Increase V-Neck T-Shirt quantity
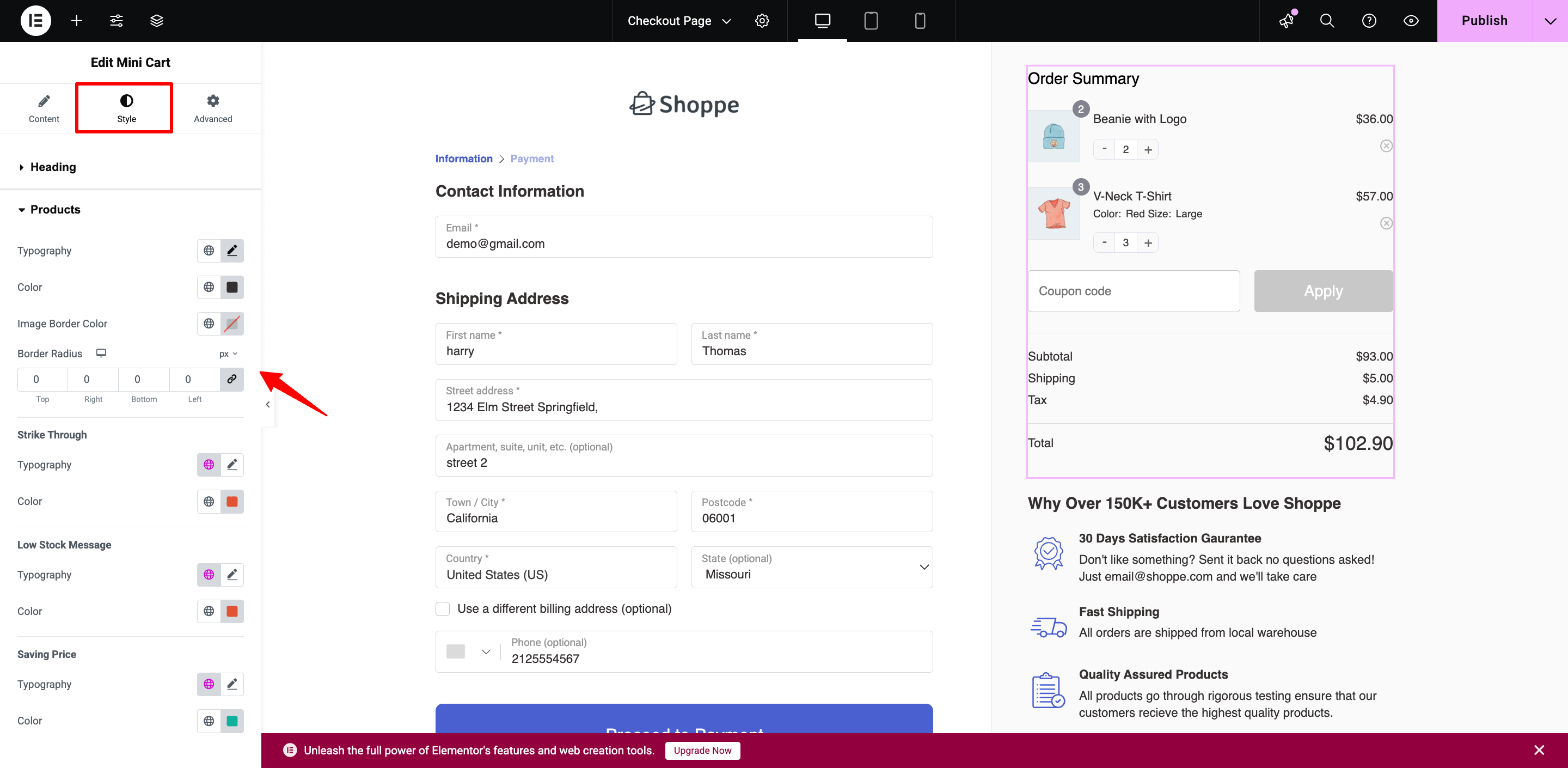This screenshot has width=1568, height=768. (x=1147, y=242)
